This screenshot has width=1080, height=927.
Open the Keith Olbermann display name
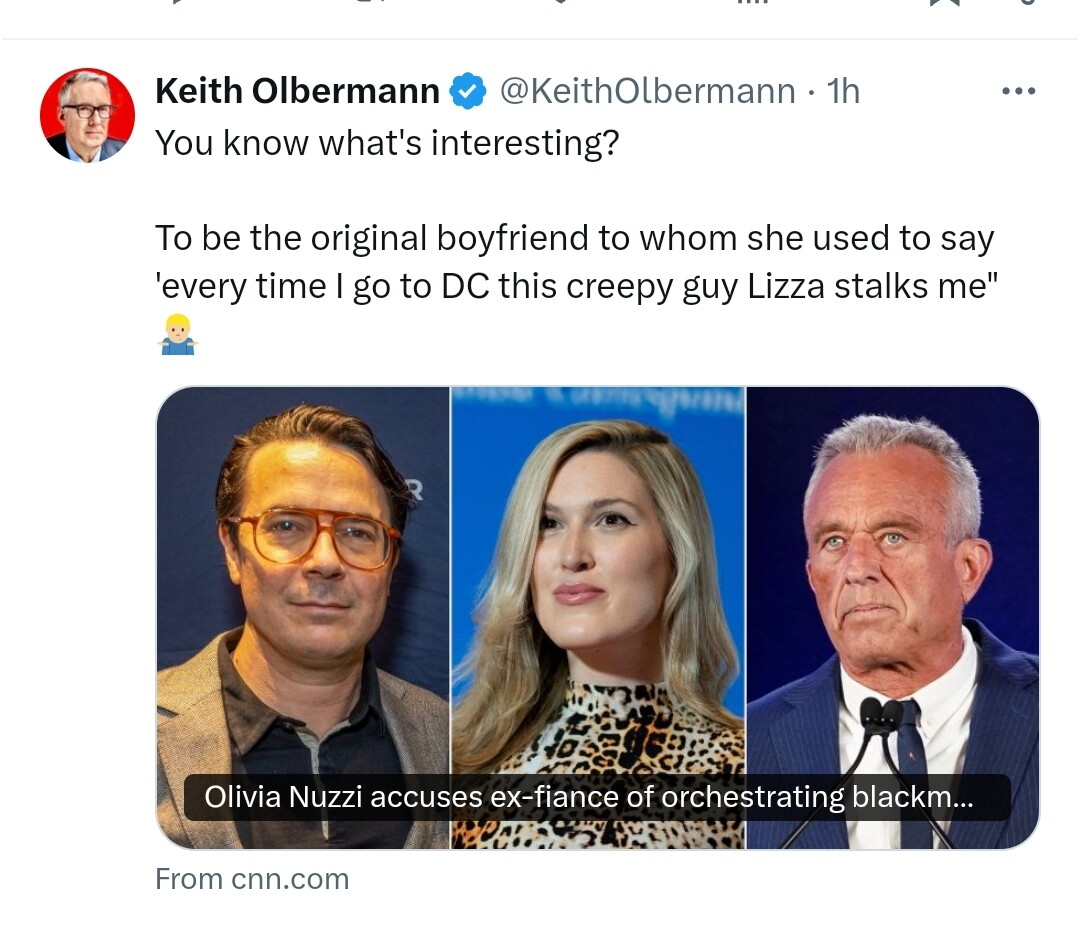tap(297, 92)
